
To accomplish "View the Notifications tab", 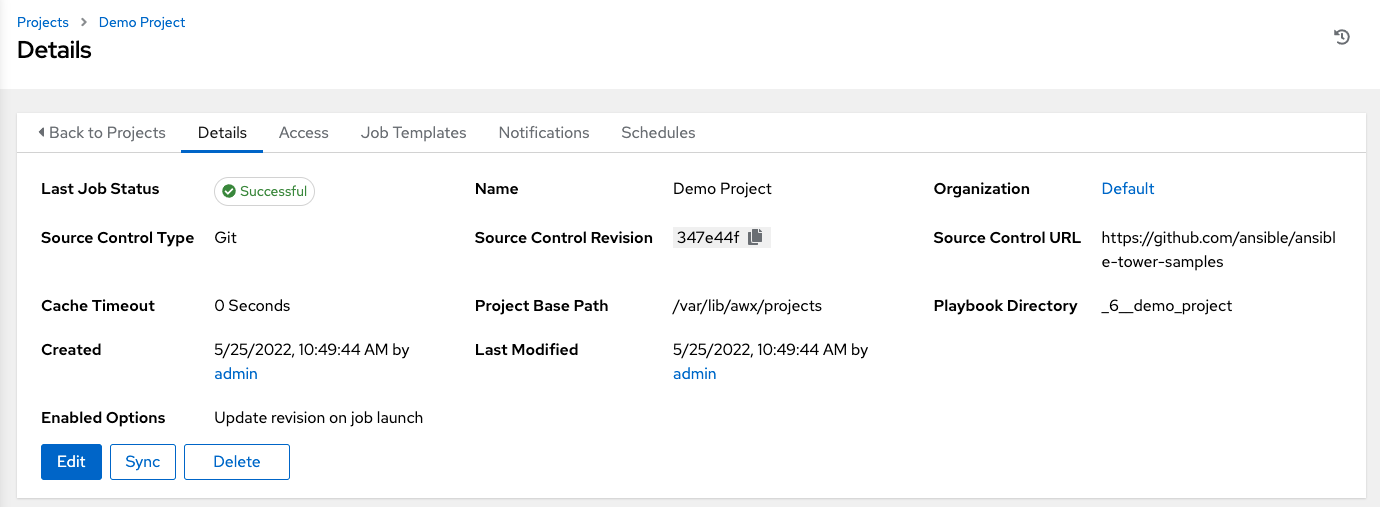I will (x=544, y=132).
